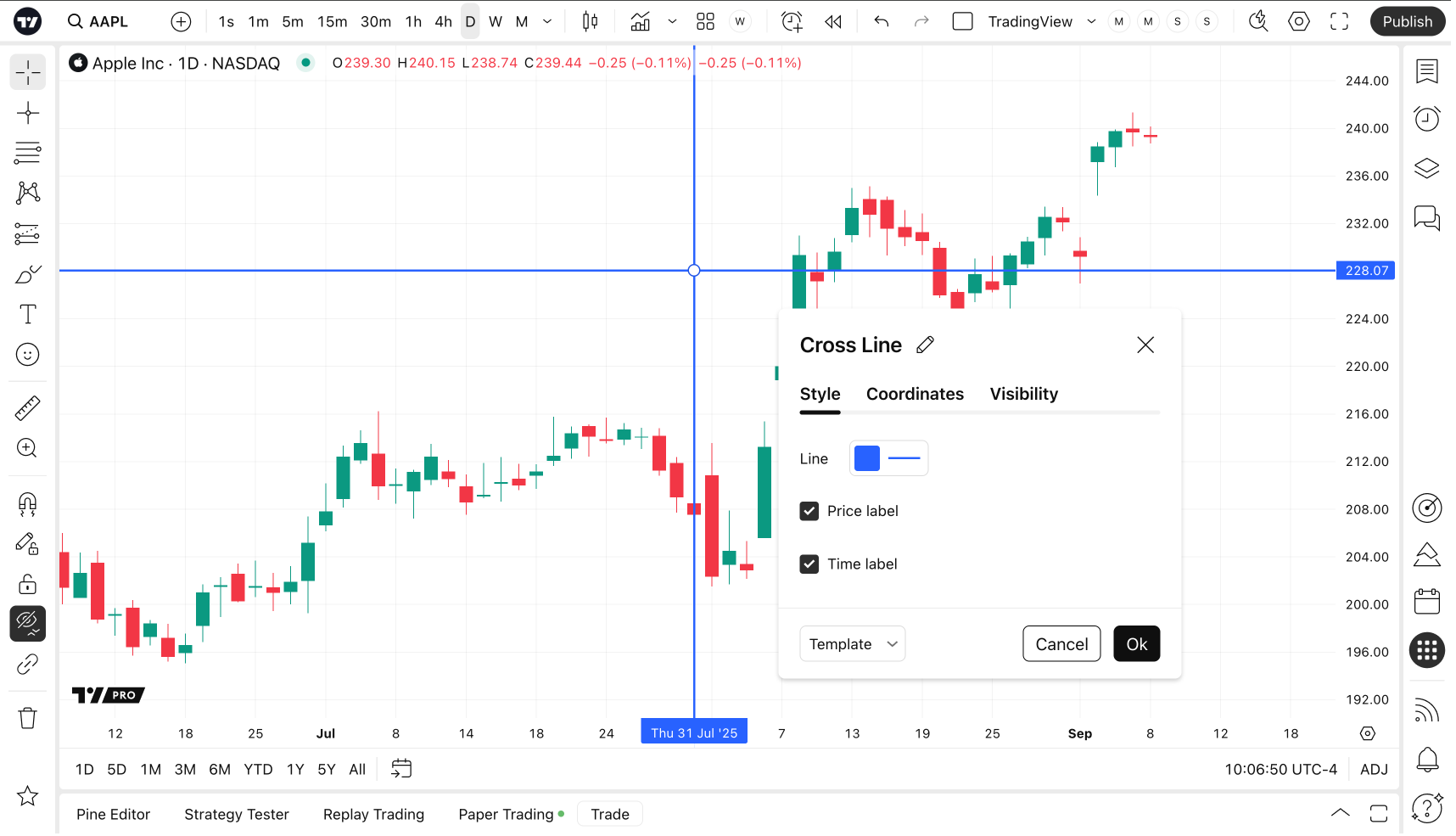Open the candlestick chart type menu
Screen dimensions: 1456x836
click(591, 22)
